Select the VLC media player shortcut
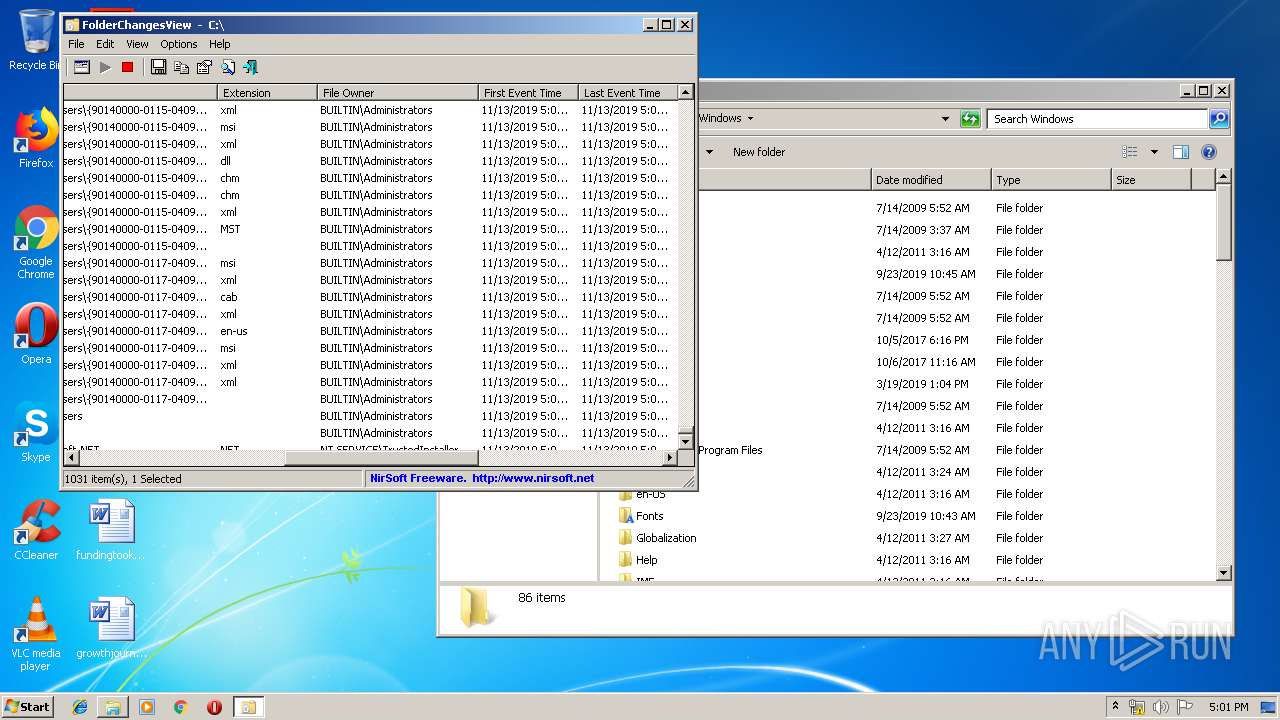The width and height of the screenshot is (1280, 720). [x=36, y=633]
